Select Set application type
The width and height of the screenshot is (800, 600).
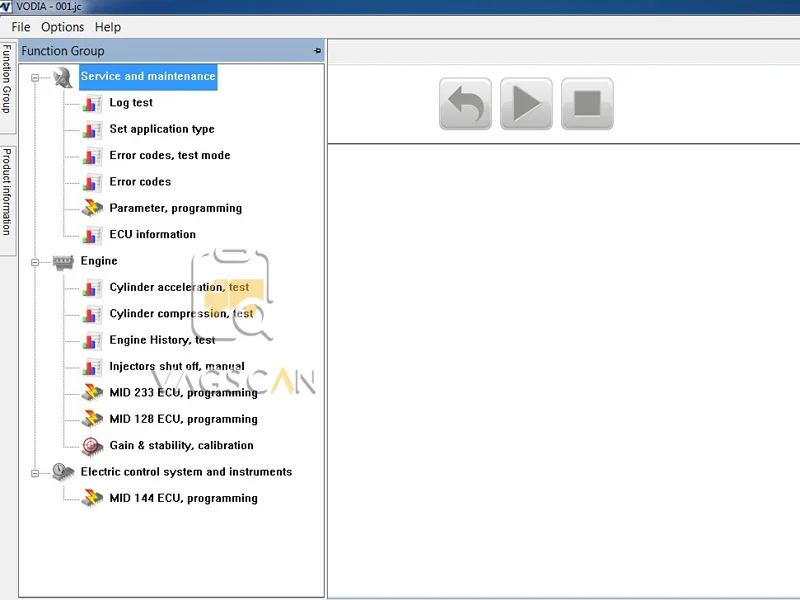(162, 129)
